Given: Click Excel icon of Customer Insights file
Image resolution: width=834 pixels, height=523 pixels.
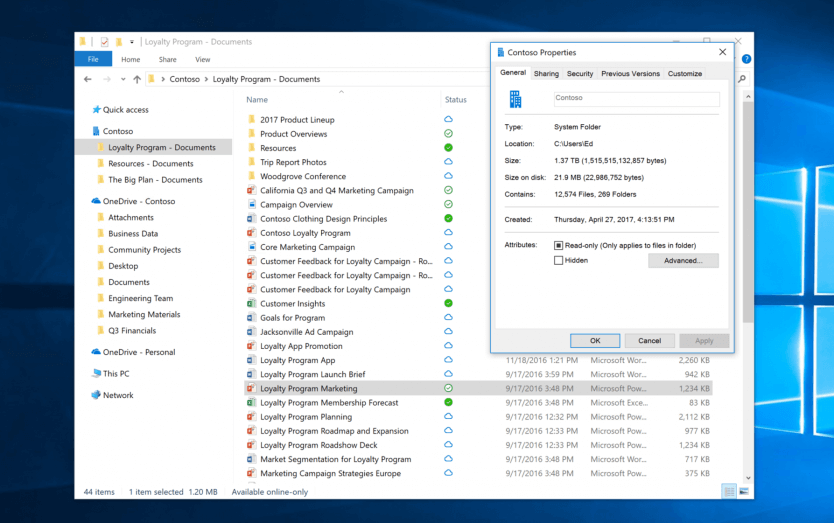Looking at the screenshot, I should (x=251, y=303).
